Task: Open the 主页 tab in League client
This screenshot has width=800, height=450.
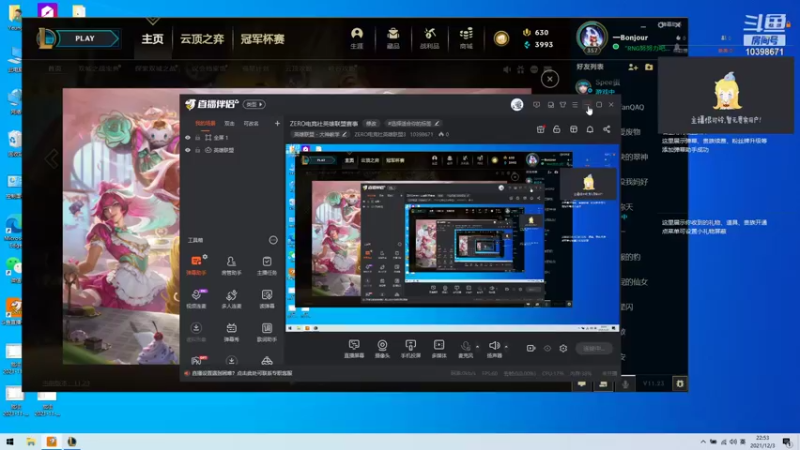Action: 152,39
